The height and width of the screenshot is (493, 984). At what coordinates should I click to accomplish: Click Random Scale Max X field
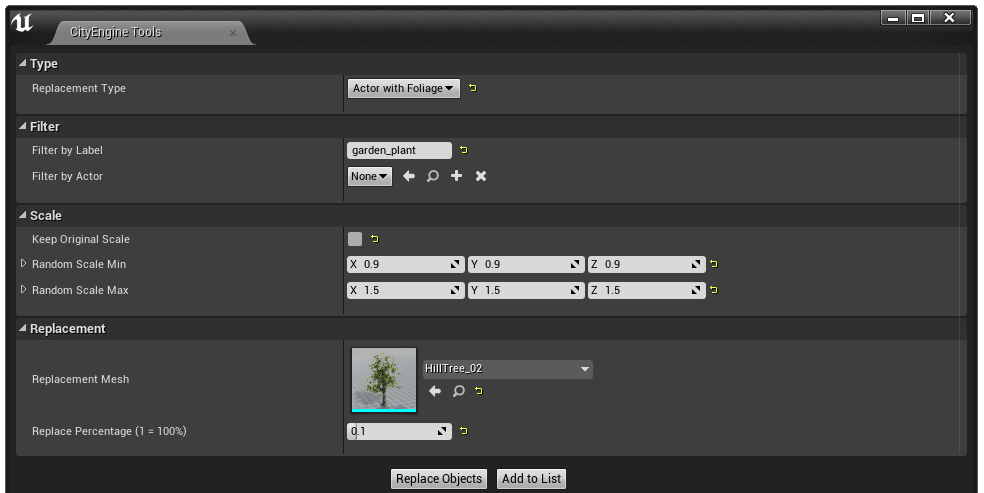tap(405, 290)
